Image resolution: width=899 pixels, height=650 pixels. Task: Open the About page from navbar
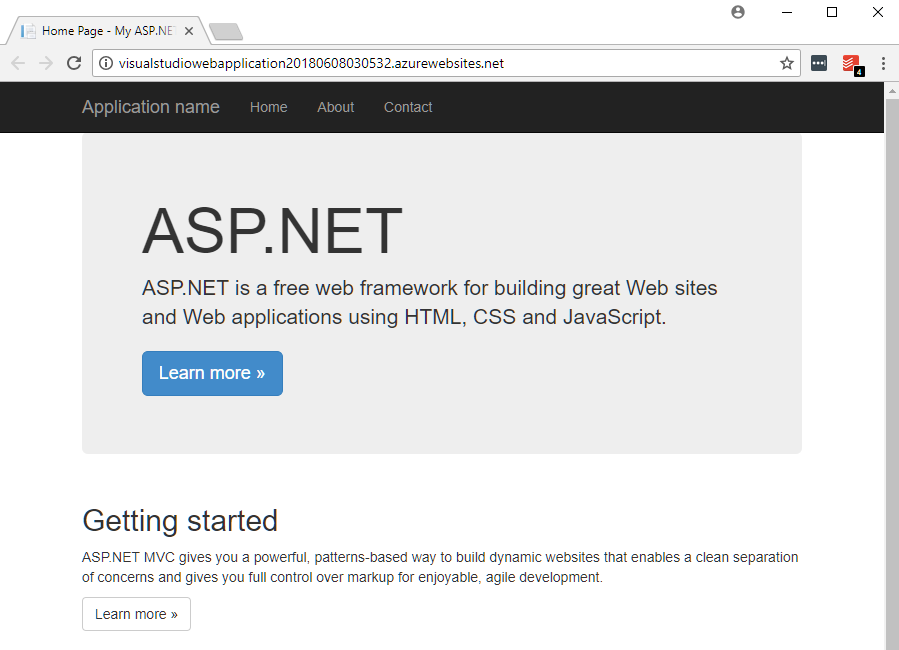(x=335, y=107)
